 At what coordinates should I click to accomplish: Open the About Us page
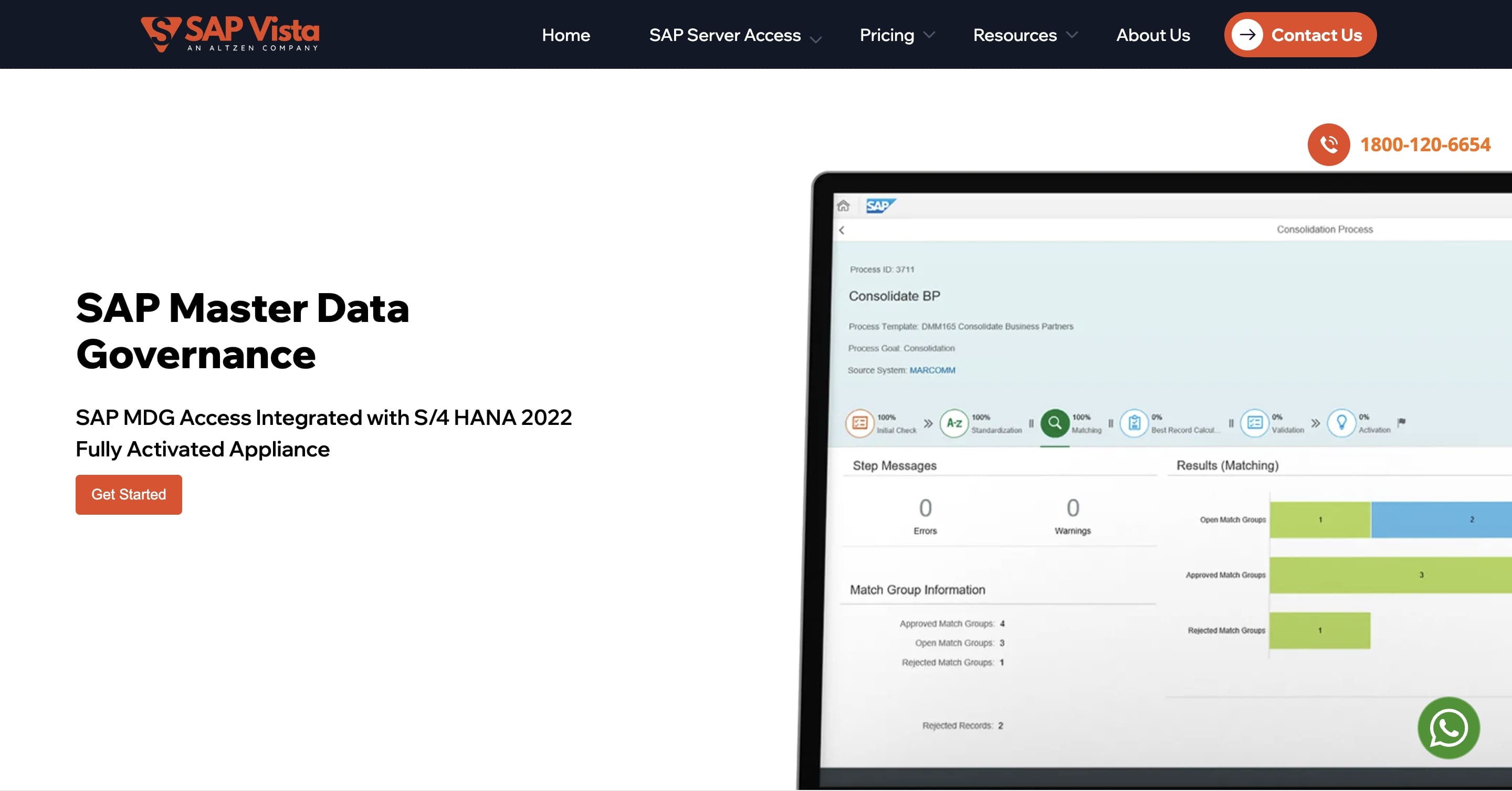tap(1152, 35)
